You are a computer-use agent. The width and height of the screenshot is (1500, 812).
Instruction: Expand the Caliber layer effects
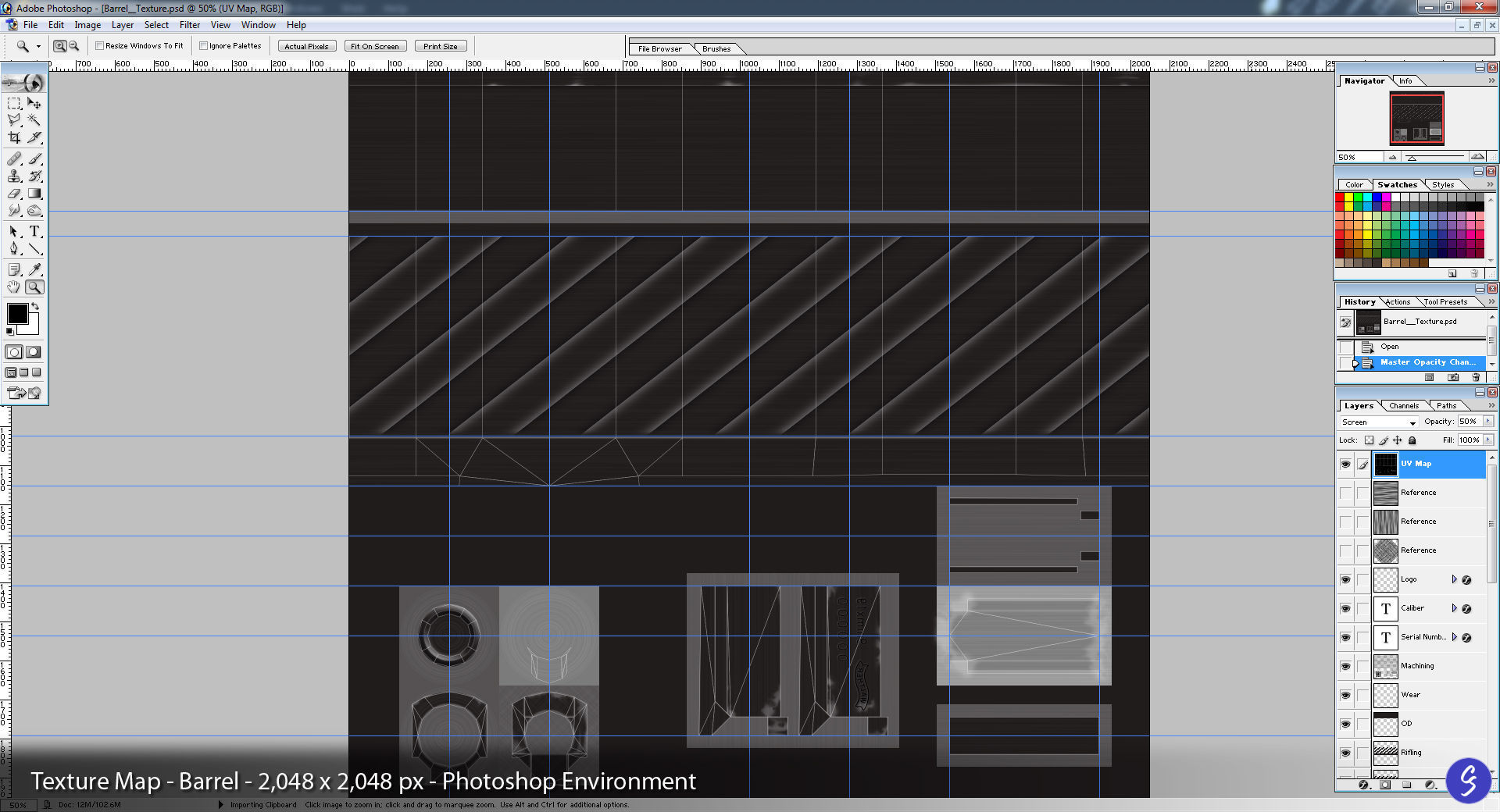(1454, 608)
